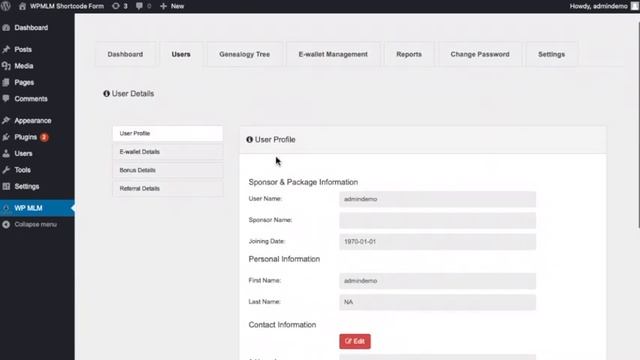Click the Plugins plug icon

(x=6, y=137)
